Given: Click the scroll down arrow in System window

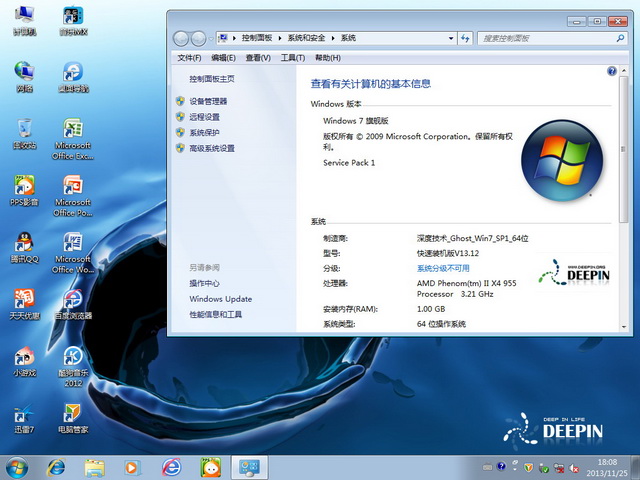Looking at the screenshot, I should pos(623,327).
